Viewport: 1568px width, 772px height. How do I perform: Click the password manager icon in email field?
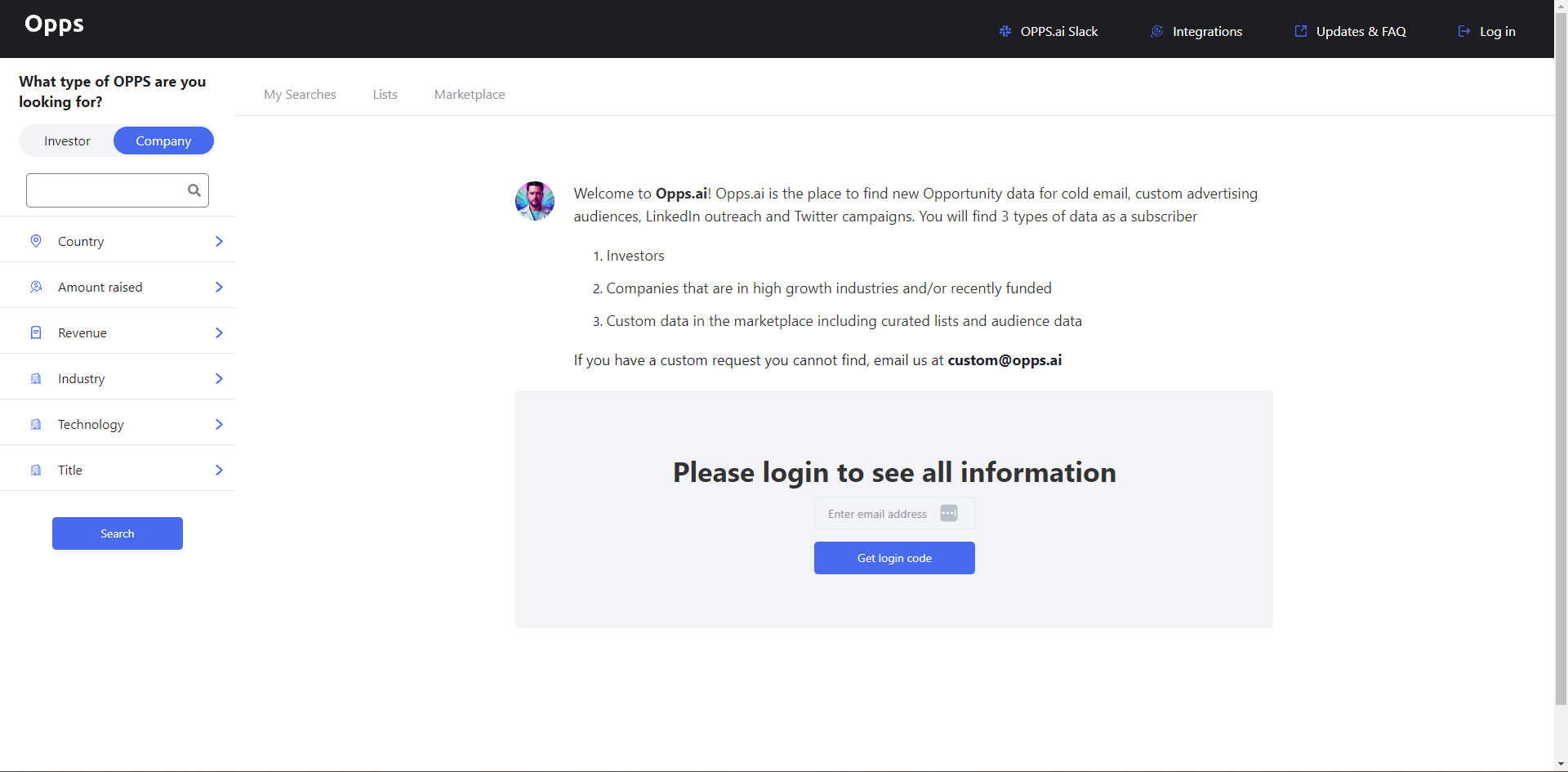pyautogui.click(x=949, y=513)
